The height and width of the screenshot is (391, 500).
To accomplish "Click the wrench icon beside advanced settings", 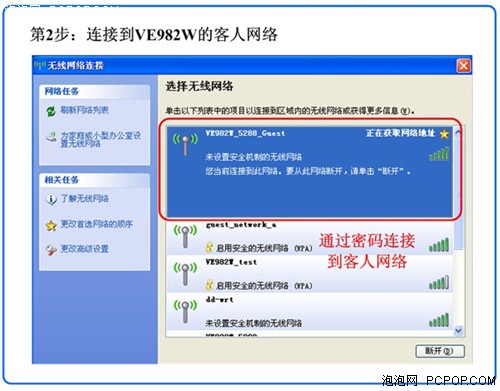I will 51,250.
